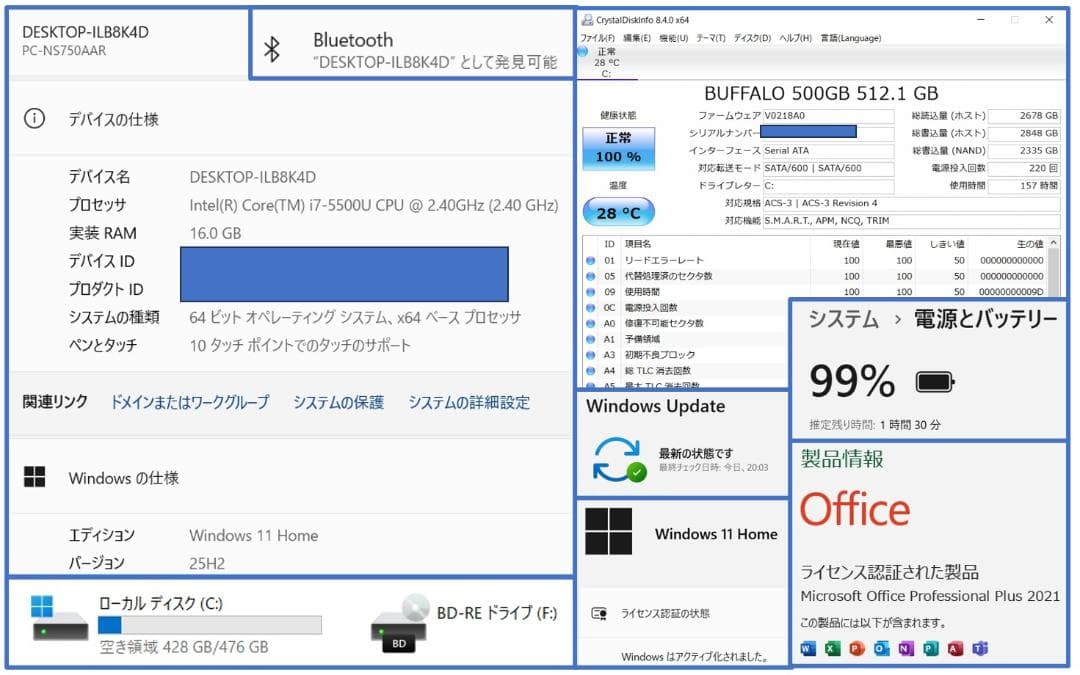Image resolution: width=1080 pixels, height=675 pixels.
Task: Click the Outlook icon under Office product info
Action: click(x=882, y=650)
